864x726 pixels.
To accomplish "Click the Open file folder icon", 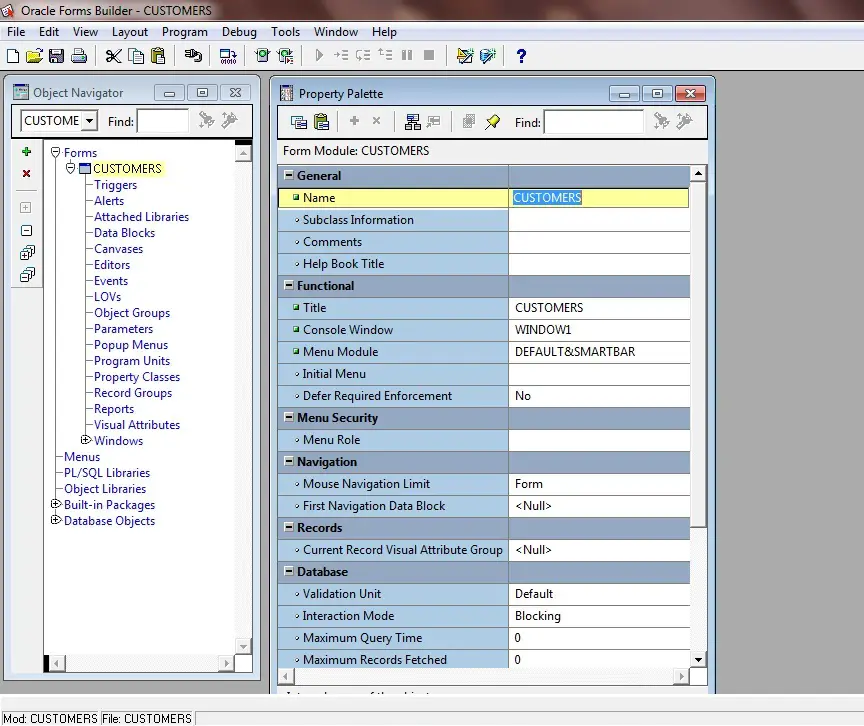I will pyautogui.click(x=34, y=56).
